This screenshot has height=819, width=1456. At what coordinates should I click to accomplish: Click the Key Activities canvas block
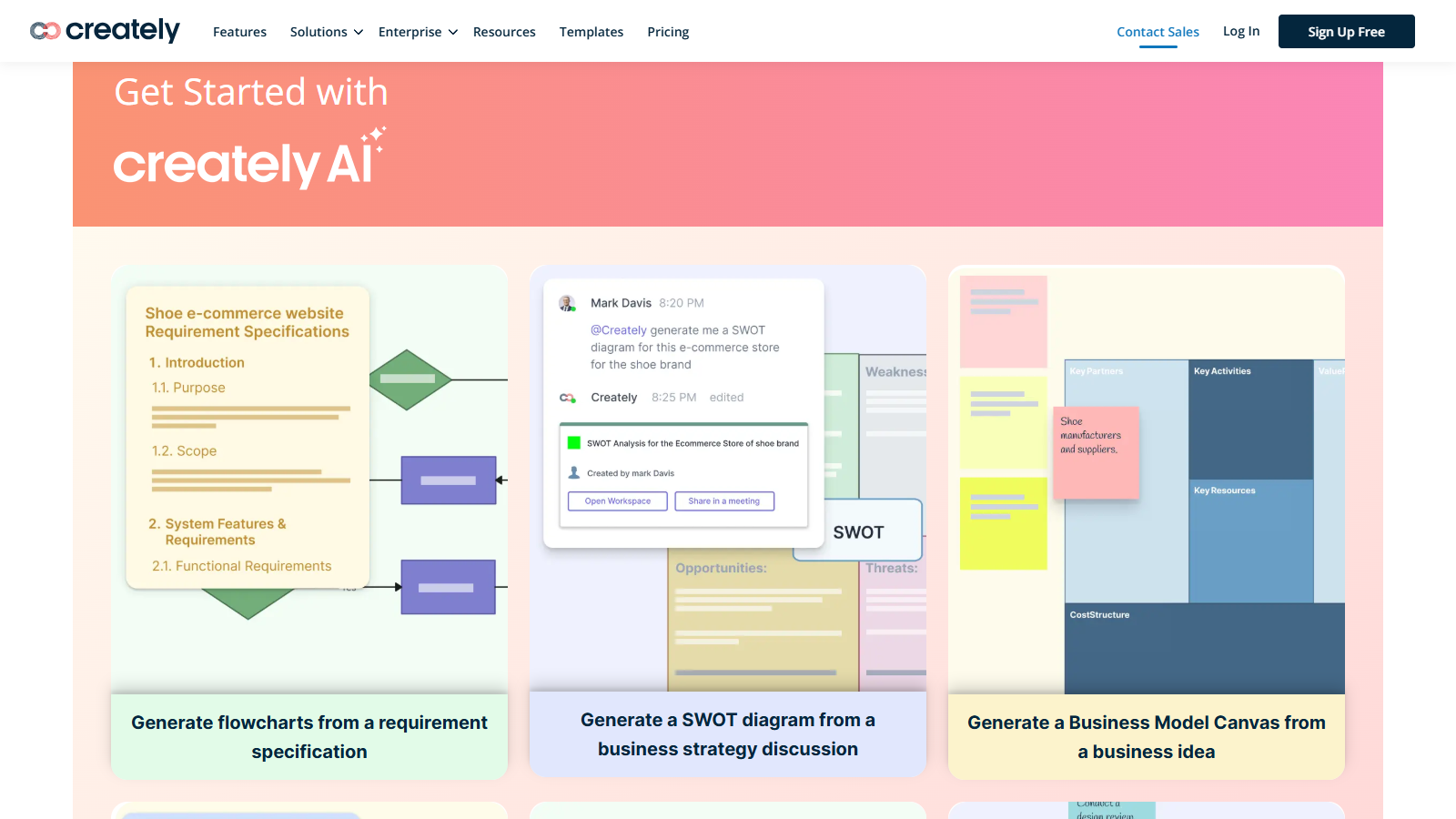tap(1251, 420)
